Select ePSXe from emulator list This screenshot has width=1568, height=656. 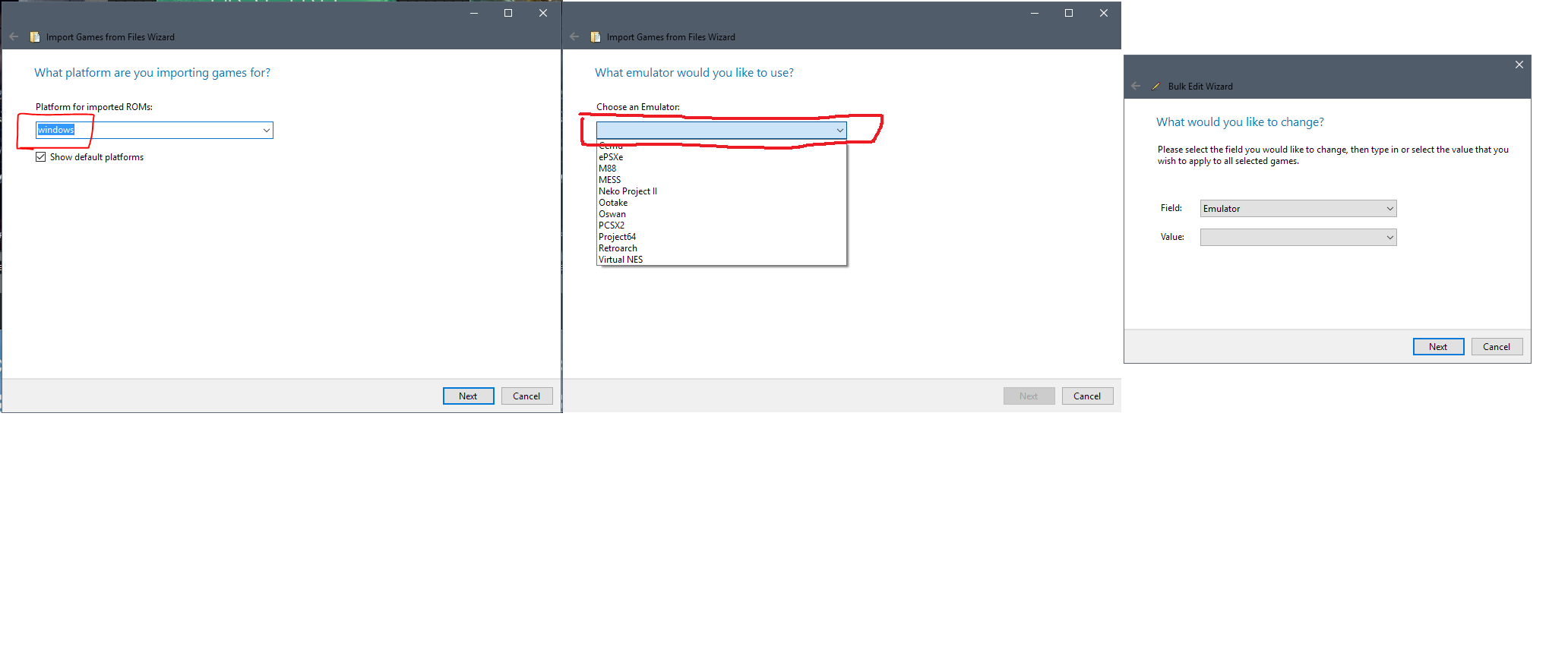pos(721,157)
